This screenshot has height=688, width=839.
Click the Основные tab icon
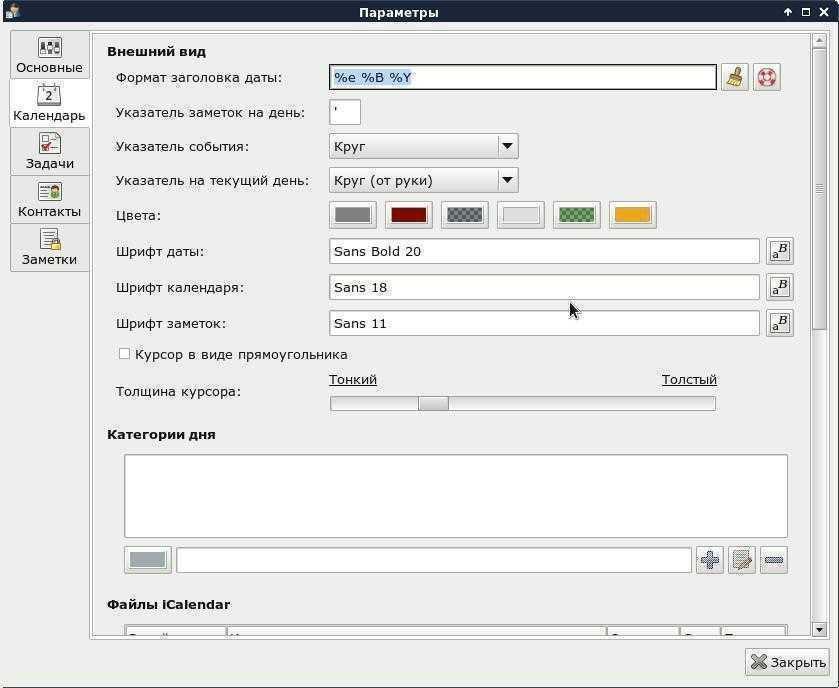tap(50, 47)
